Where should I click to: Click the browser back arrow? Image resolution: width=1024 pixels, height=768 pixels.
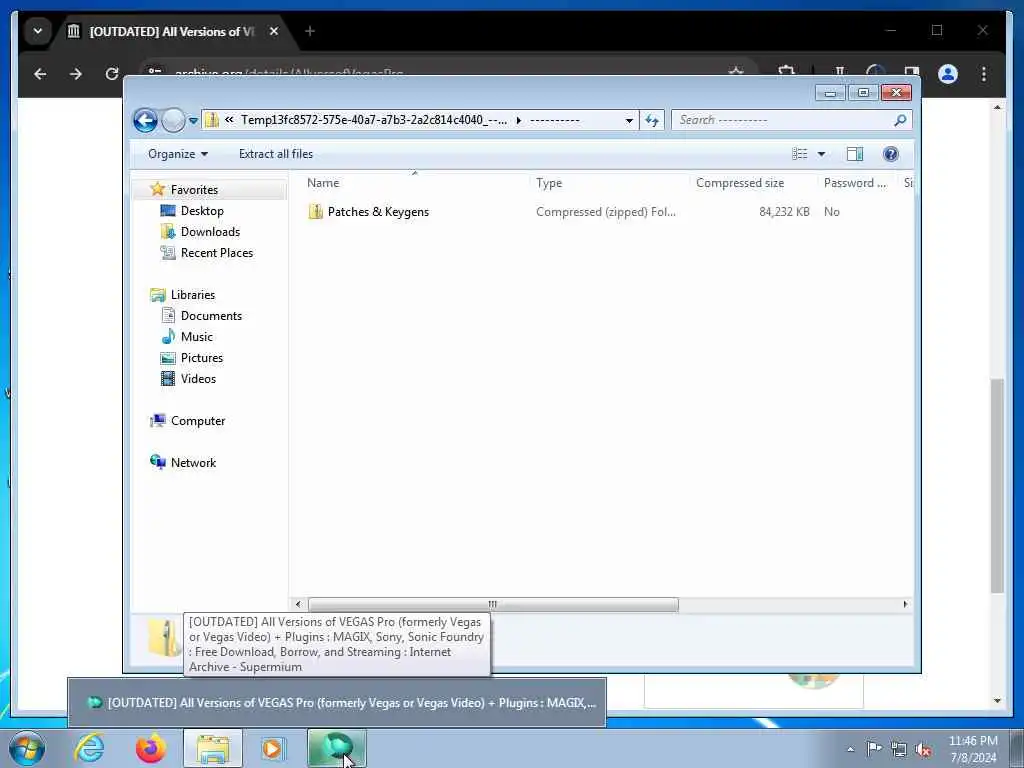click(x=40, y=74)
